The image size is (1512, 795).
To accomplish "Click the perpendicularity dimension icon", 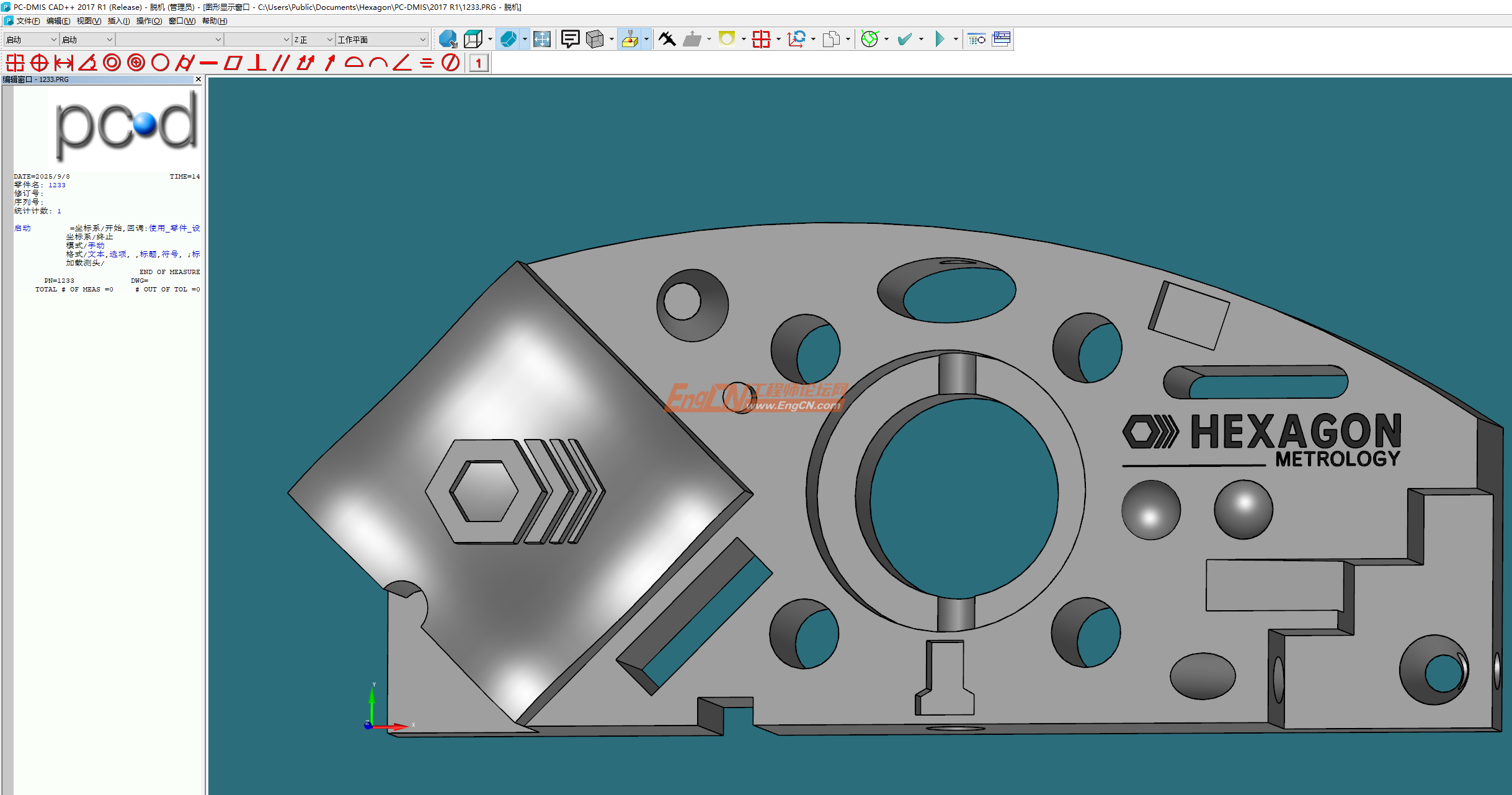I will [256, 63].
